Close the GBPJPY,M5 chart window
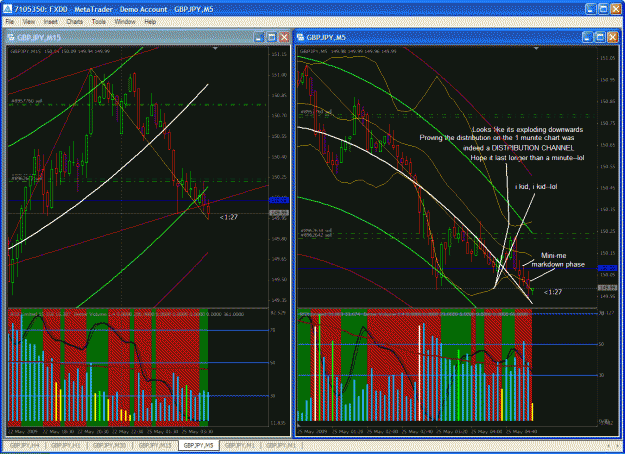Viewport: 625px width, 454px height. [612, 37]
